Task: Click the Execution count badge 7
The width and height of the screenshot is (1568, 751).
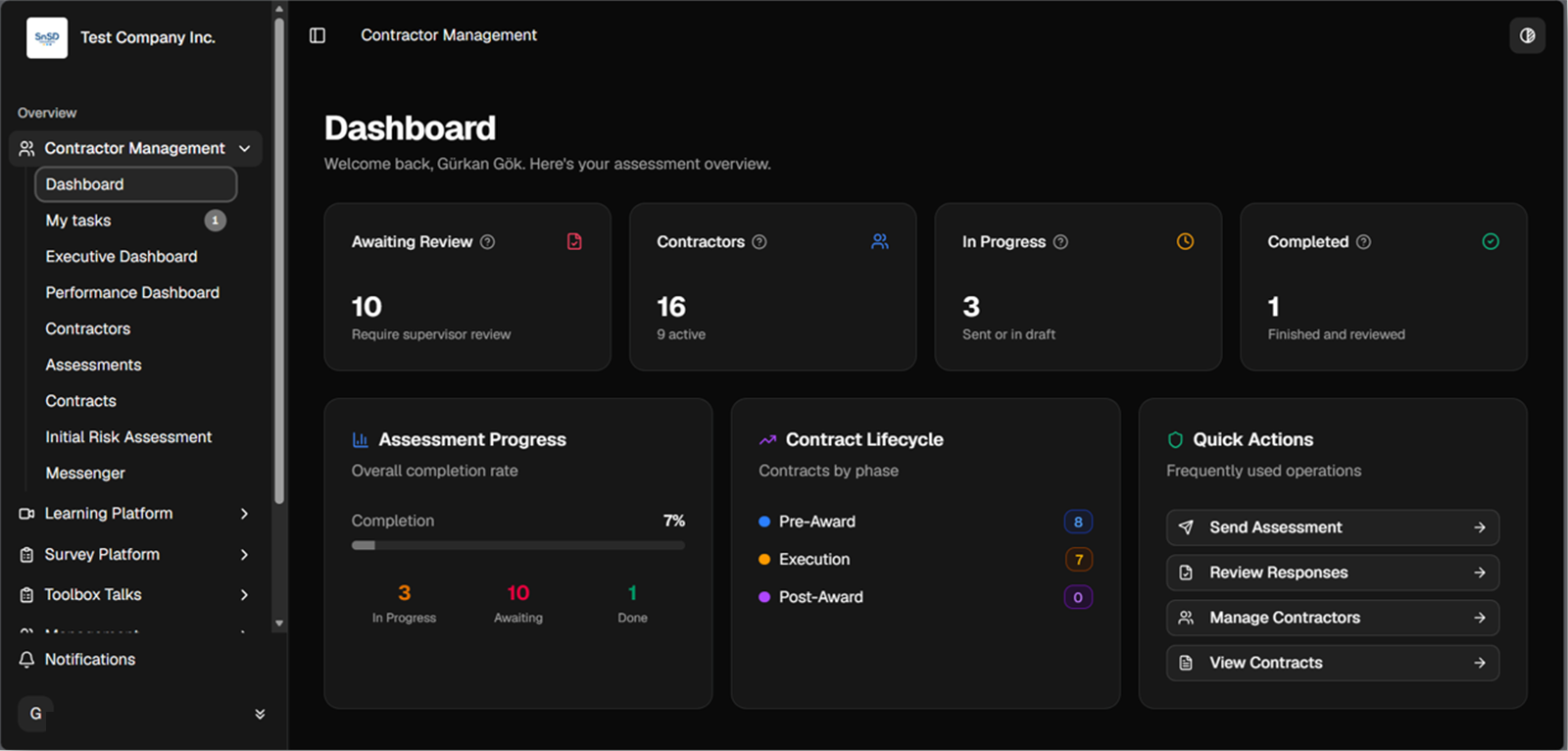Action: 1078,560
